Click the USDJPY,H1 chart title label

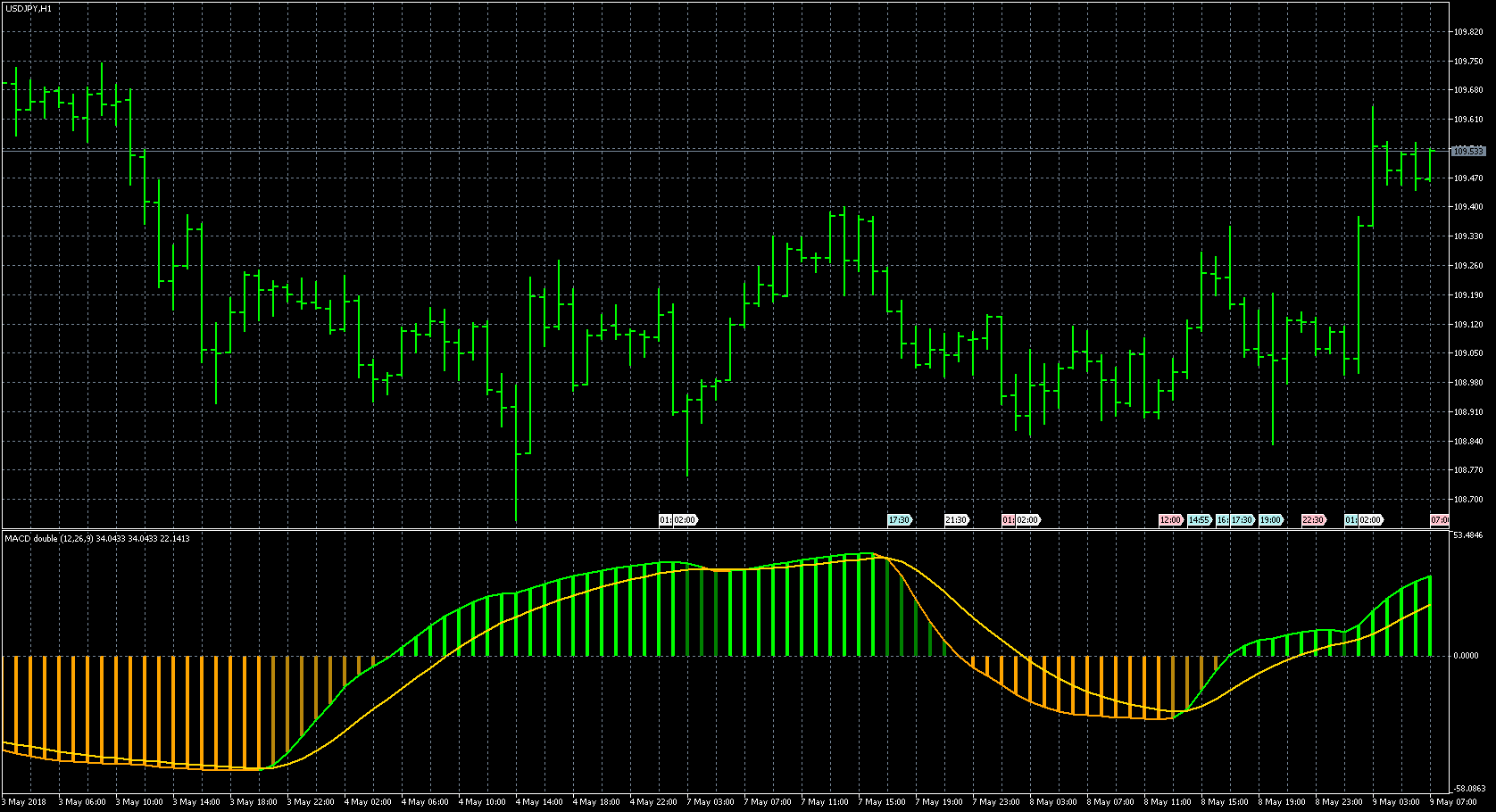coord(29,8)
